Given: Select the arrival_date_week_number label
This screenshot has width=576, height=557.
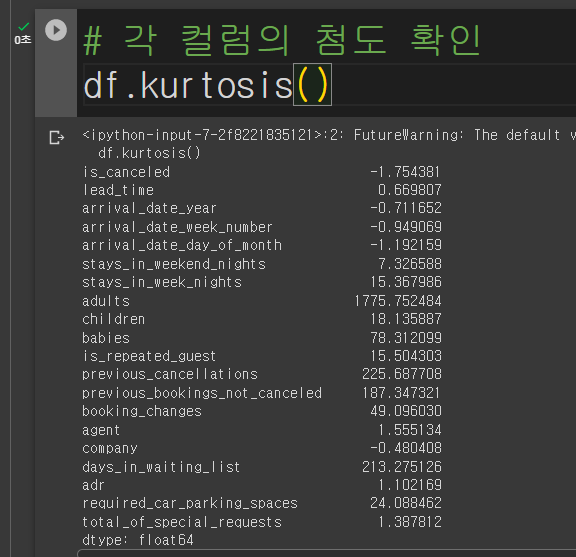Looking at the screenshot, I should coord(177,227).
